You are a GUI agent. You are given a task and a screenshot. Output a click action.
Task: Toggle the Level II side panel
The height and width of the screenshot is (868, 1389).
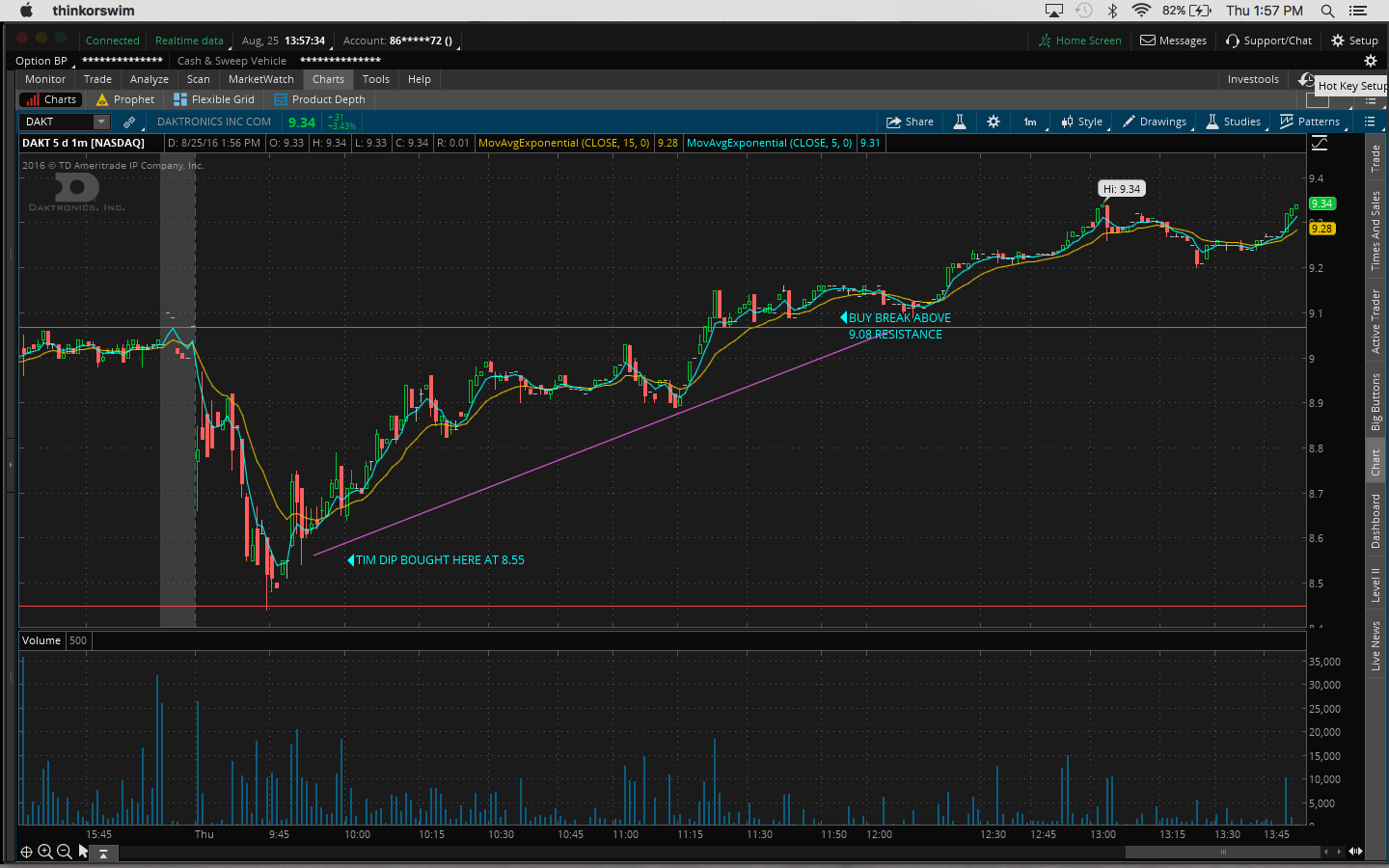[x=1376, y=584]
